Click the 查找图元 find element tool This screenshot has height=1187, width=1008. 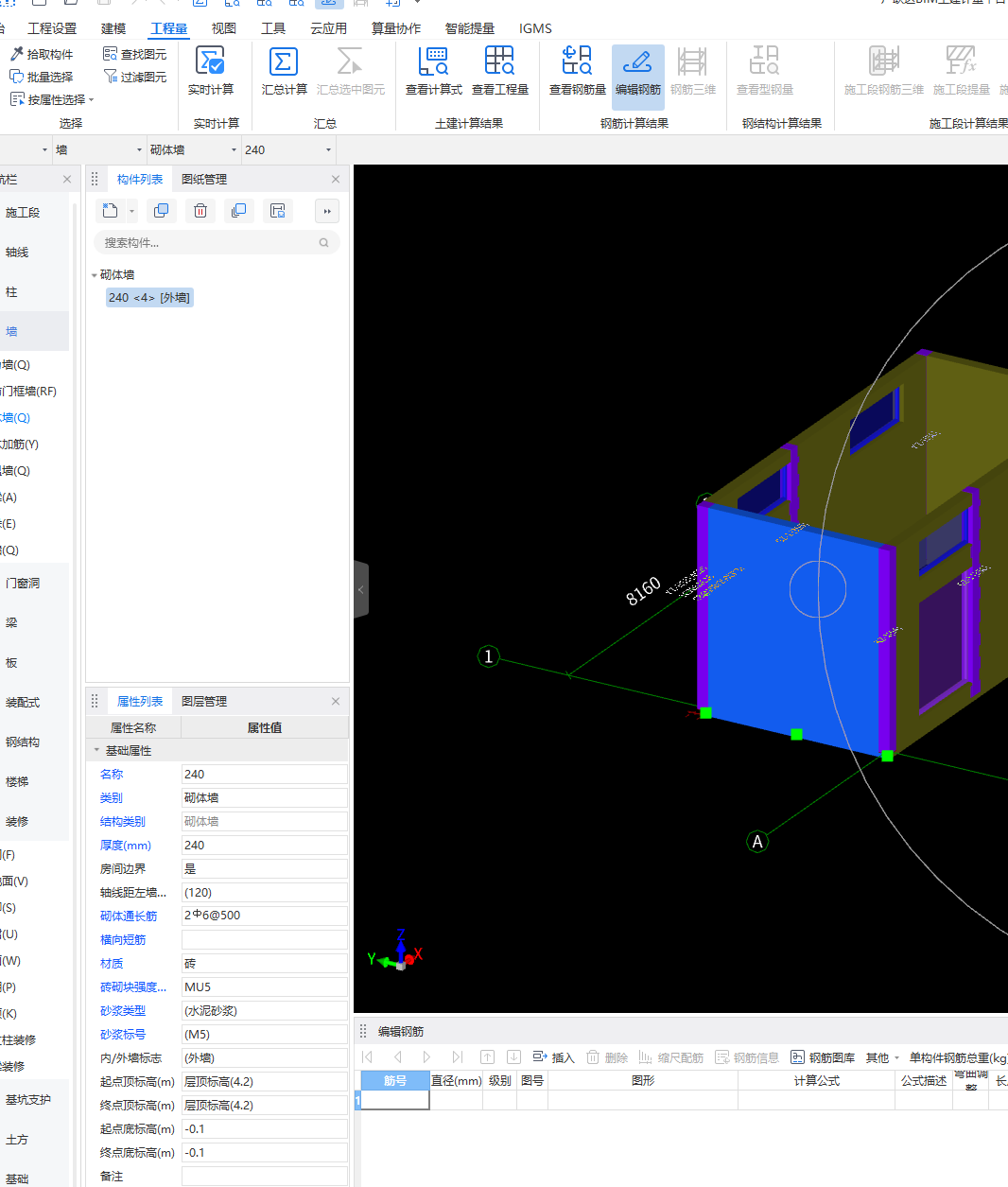click(x=134, y=54)
